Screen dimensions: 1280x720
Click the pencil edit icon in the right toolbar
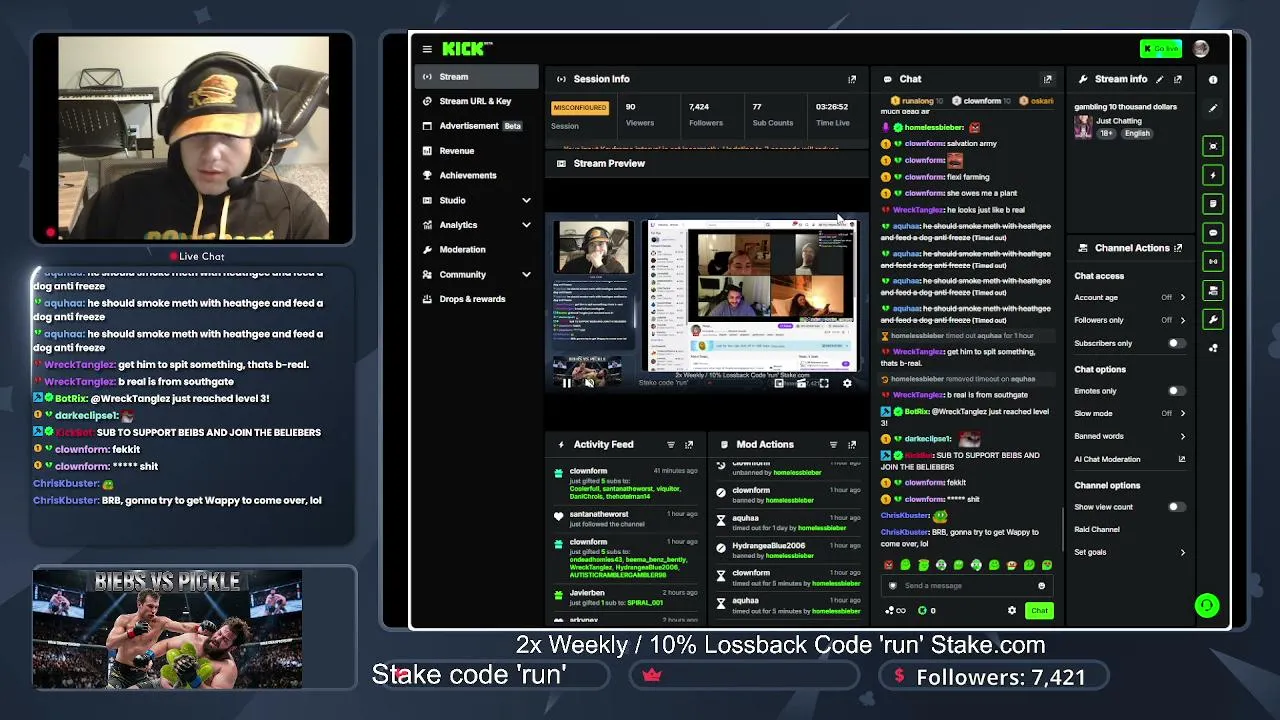coord(1213,108)
